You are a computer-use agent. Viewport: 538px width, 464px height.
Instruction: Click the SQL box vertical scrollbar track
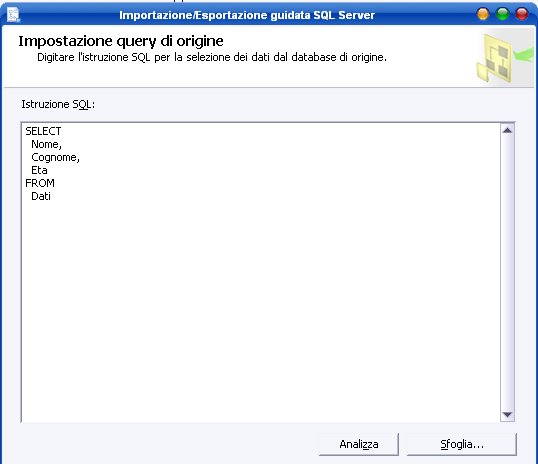click(507, 272)
